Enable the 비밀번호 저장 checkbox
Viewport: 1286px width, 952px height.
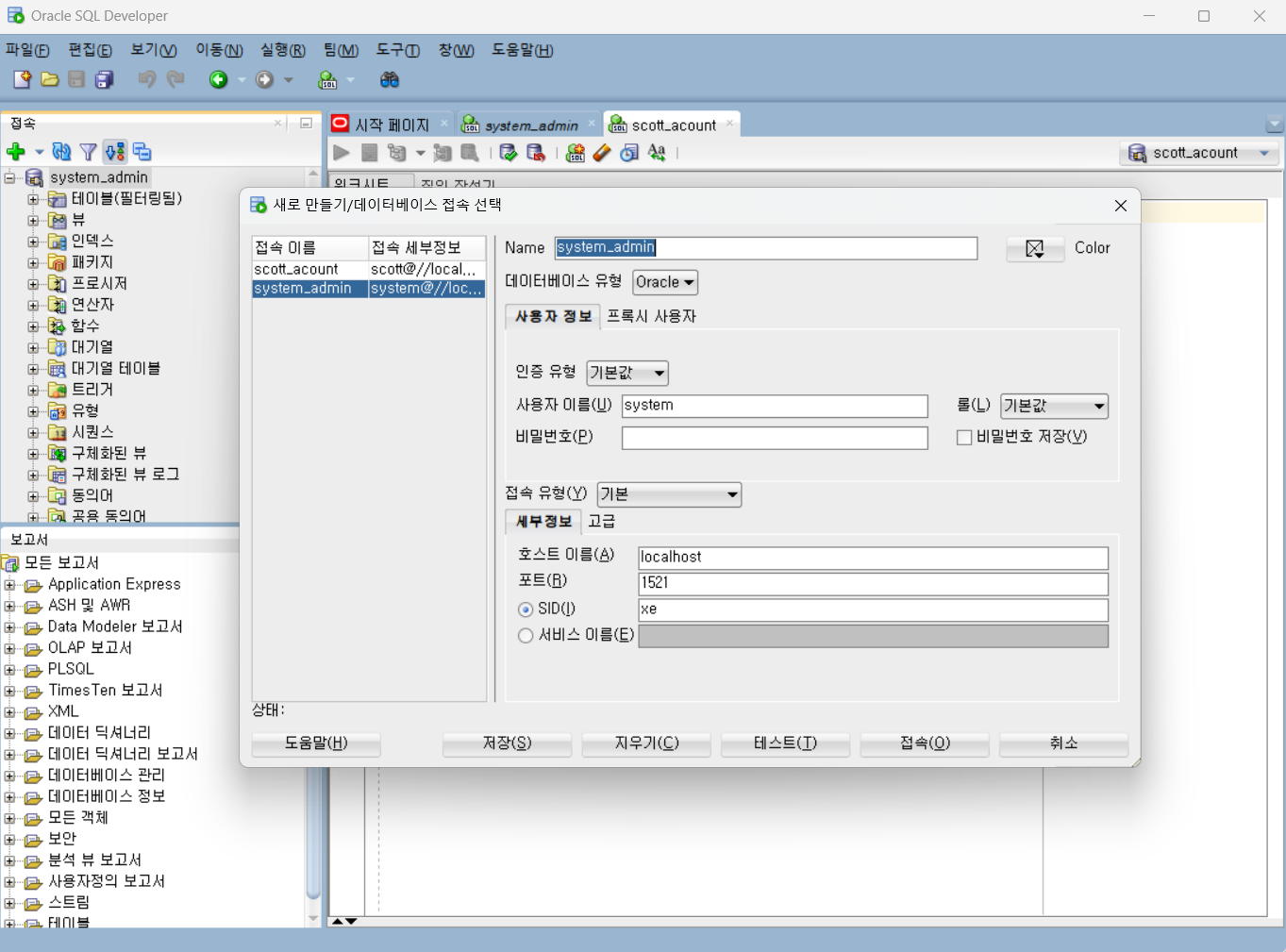point(964,438)
